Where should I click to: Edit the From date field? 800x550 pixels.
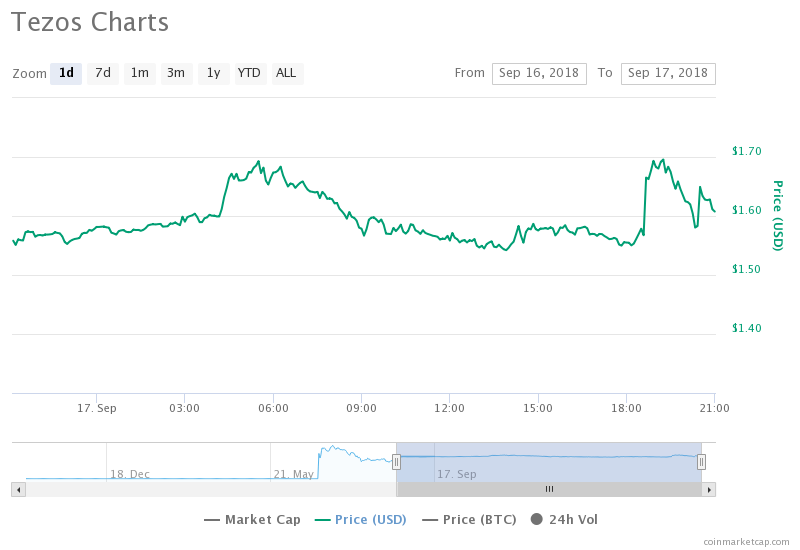(x=539, y=73)
